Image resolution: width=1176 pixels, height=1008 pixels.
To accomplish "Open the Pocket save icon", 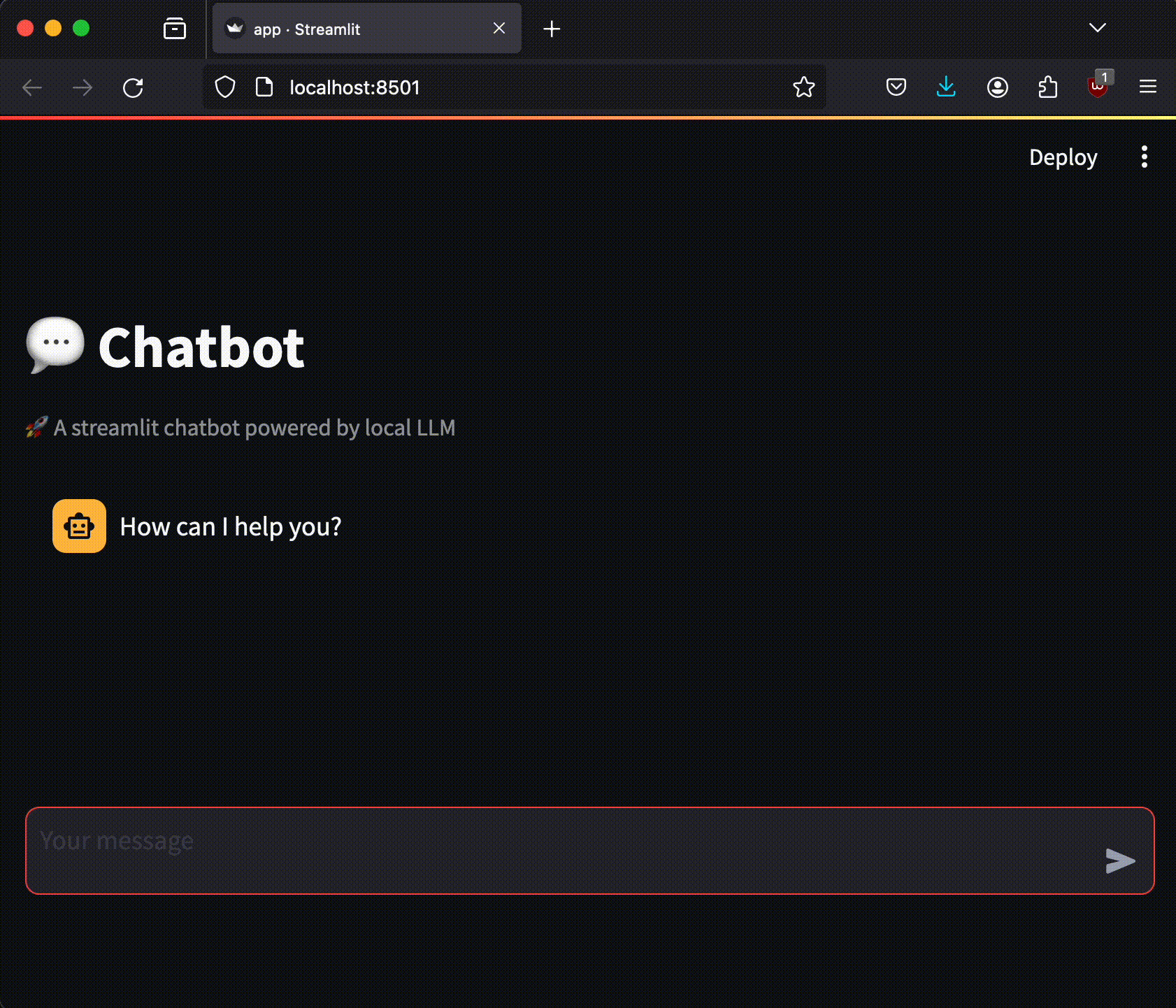I will pos(896,87).
